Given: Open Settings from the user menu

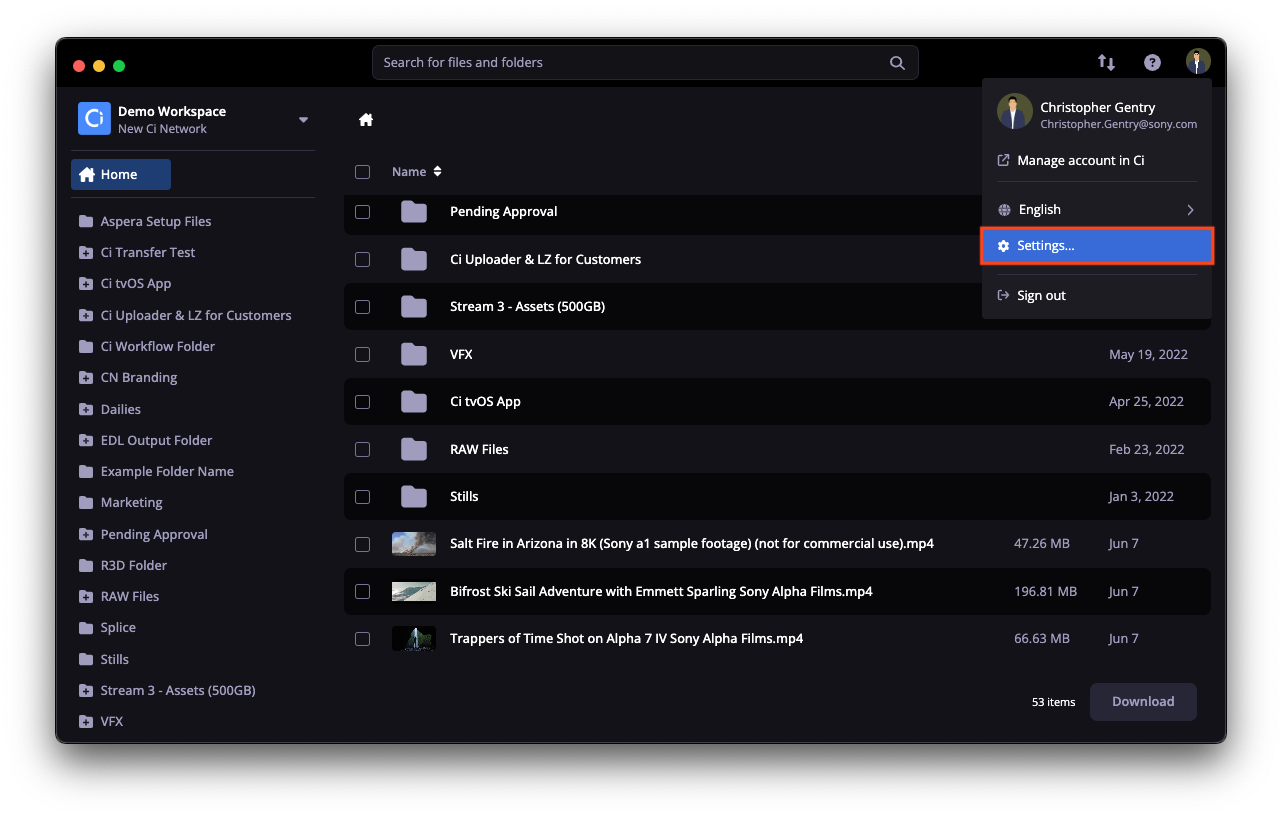Looking at the screenshot, I should pyautogui.click(x=1097, y=245).
